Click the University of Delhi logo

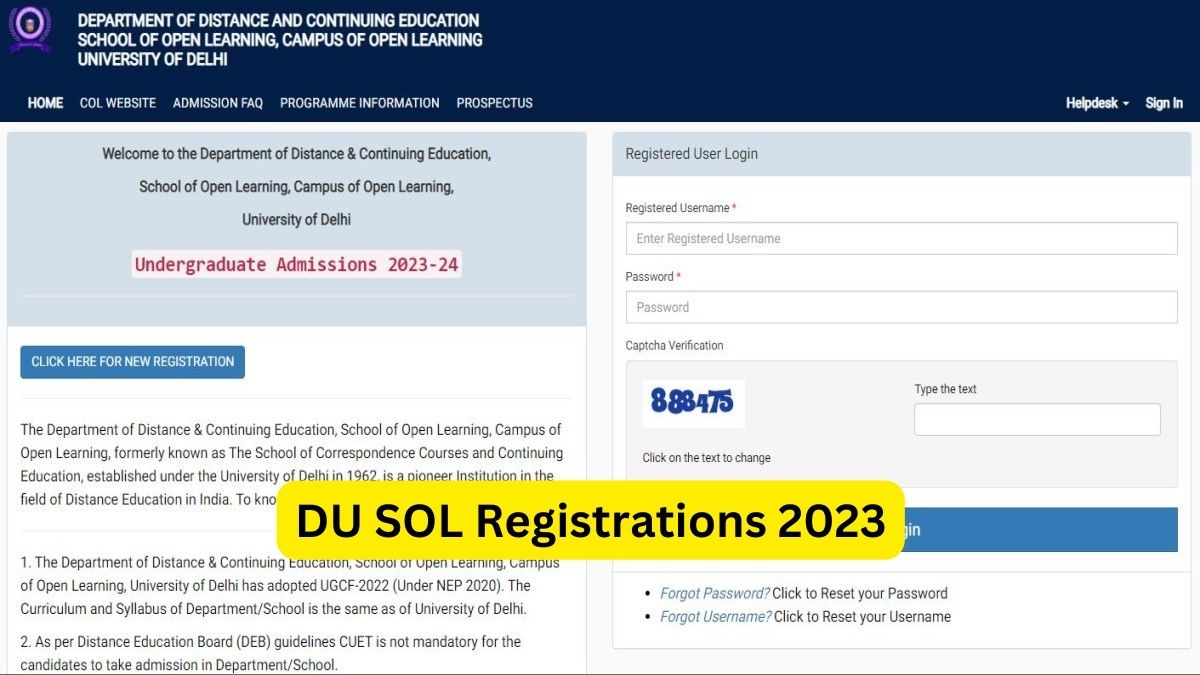click(29, 30)
